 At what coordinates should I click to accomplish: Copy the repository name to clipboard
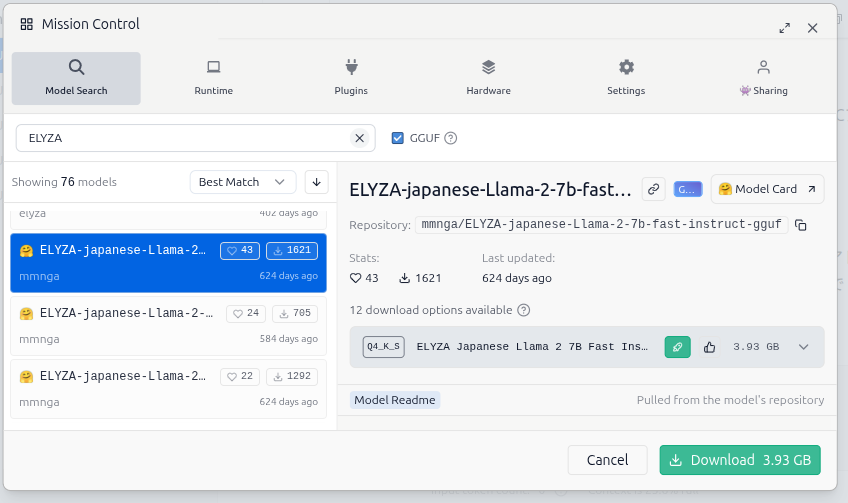800,225
